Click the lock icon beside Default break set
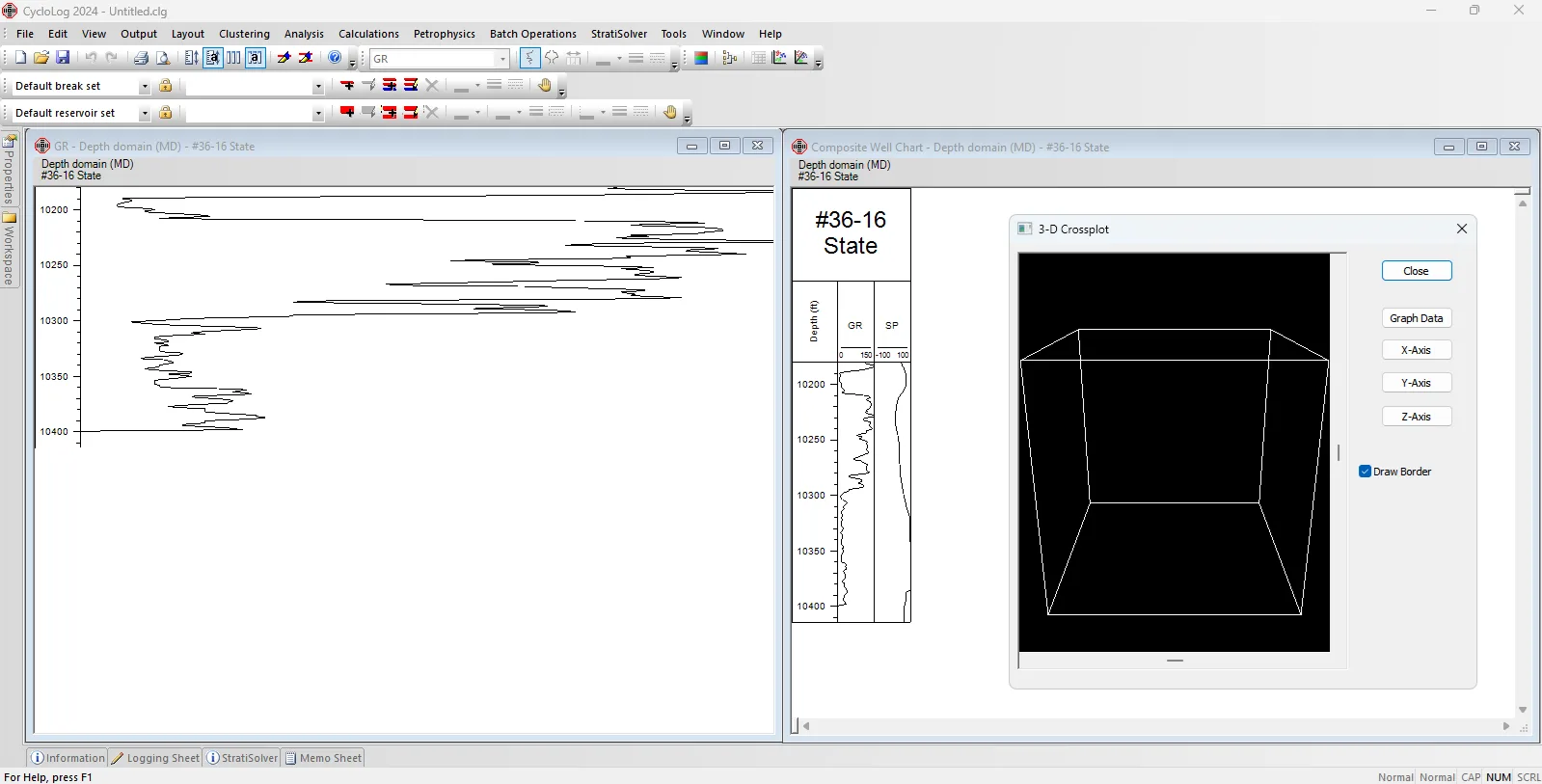1542x784 pixels. 166,86
